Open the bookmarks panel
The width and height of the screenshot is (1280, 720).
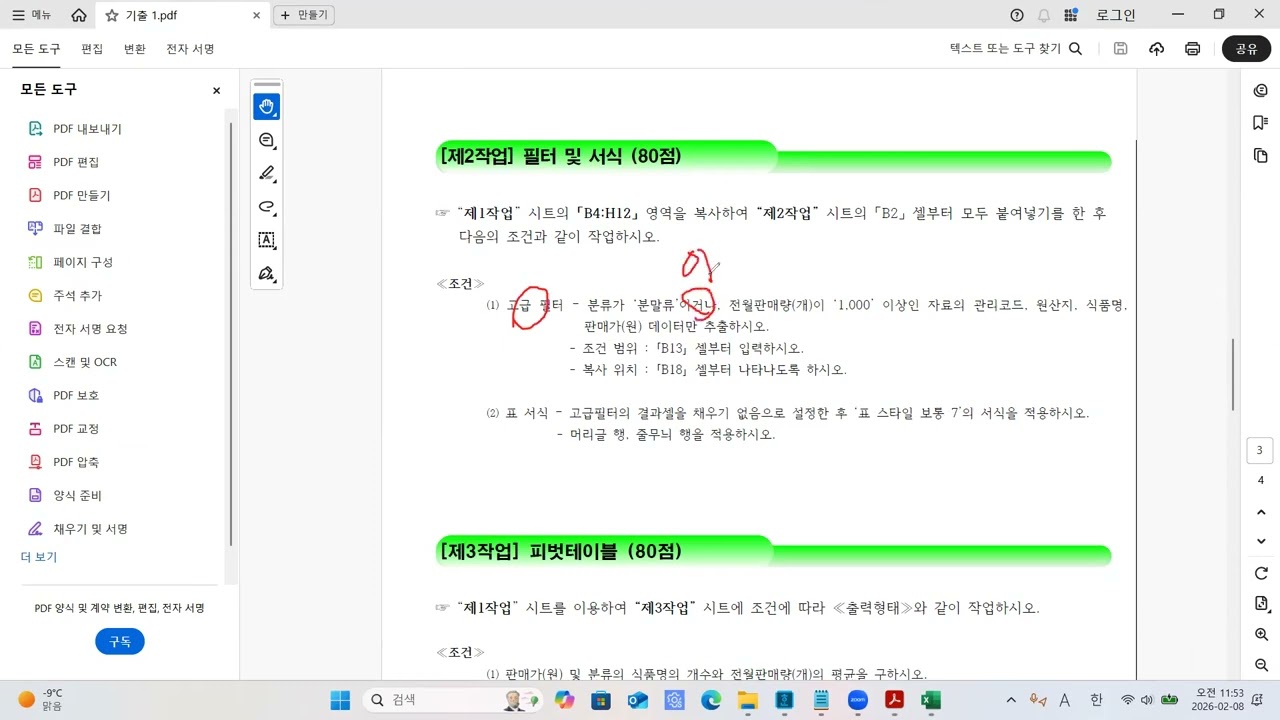tap(1260, 123)
